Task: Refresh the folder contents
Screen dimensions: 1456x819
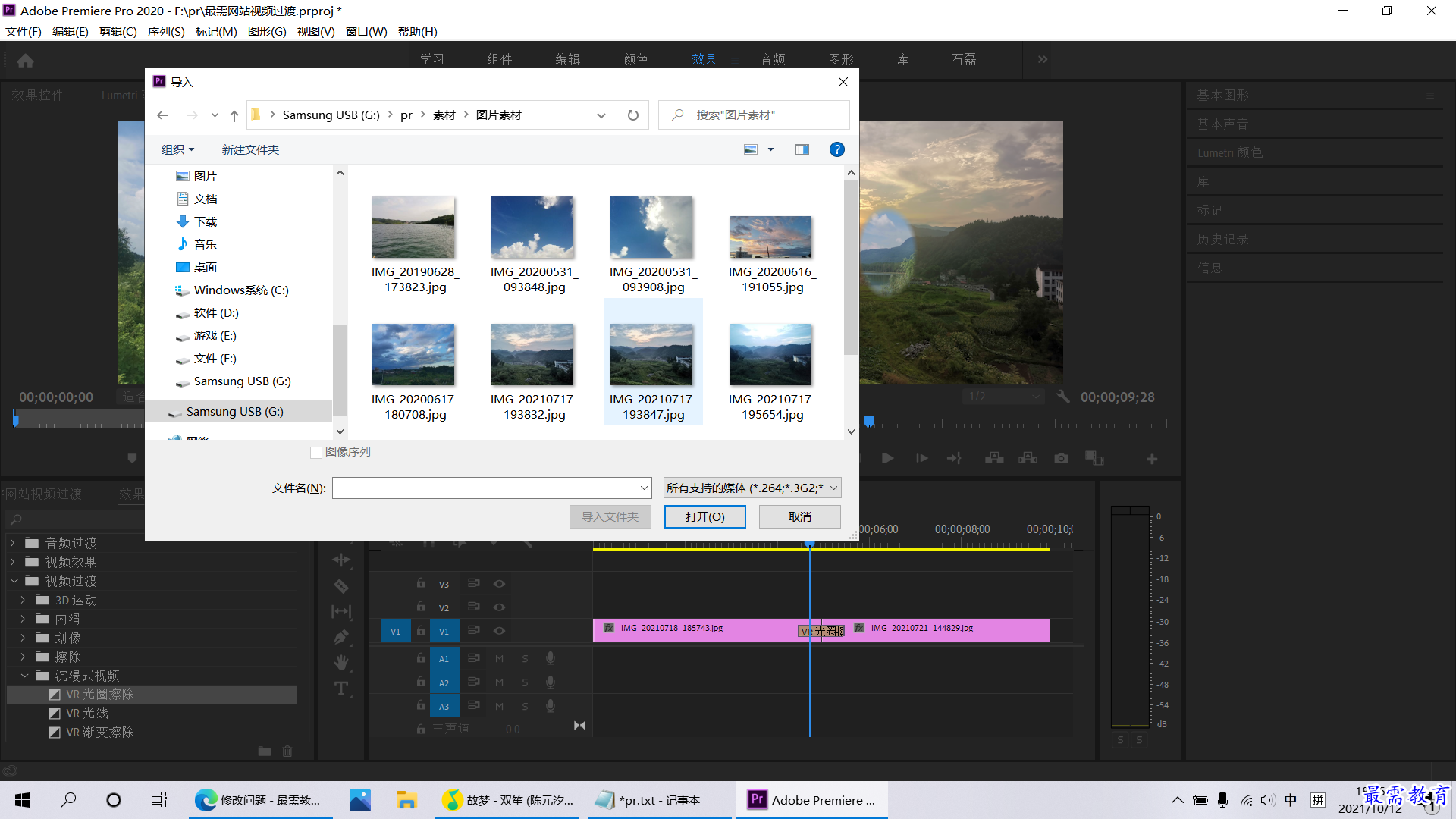Action: (633, 115)
